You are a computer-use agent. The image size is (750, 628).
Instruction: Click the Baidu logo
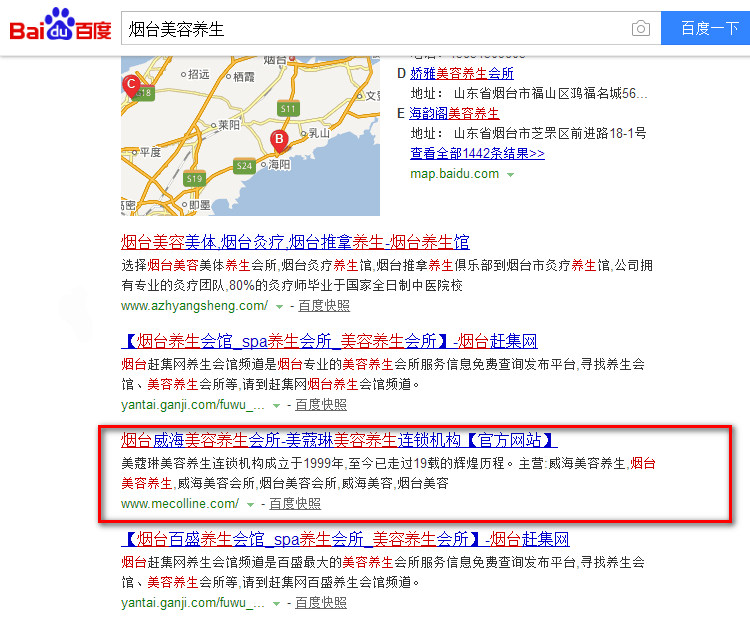[60, 25]
